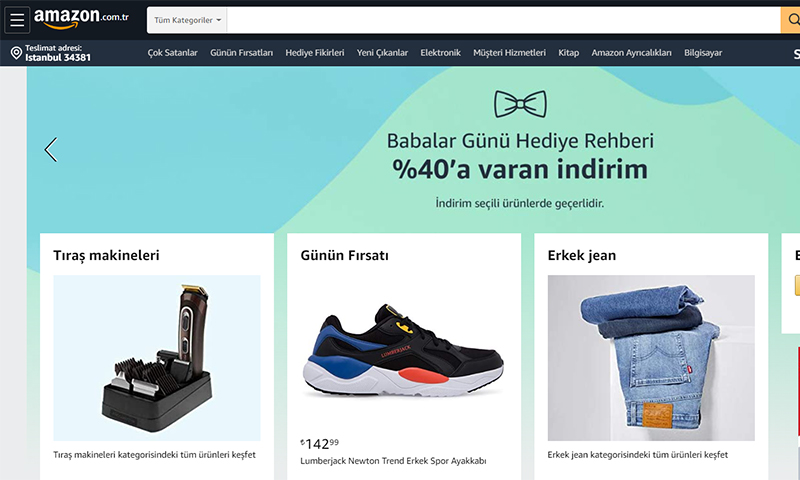Click the Lumberjack sneaker product image

pos(404,350)
